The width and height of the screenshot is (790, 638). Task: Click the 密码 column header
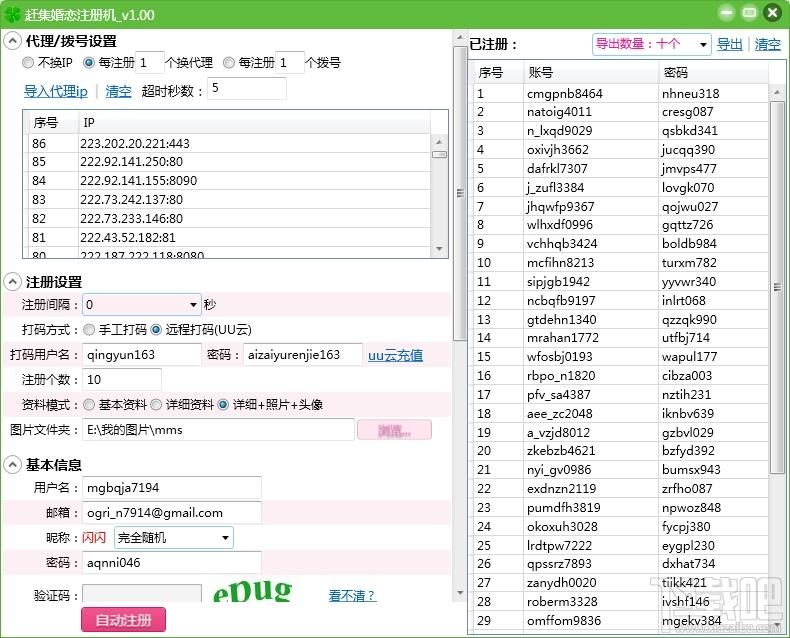pyautogui.click(x=713, y=73)
